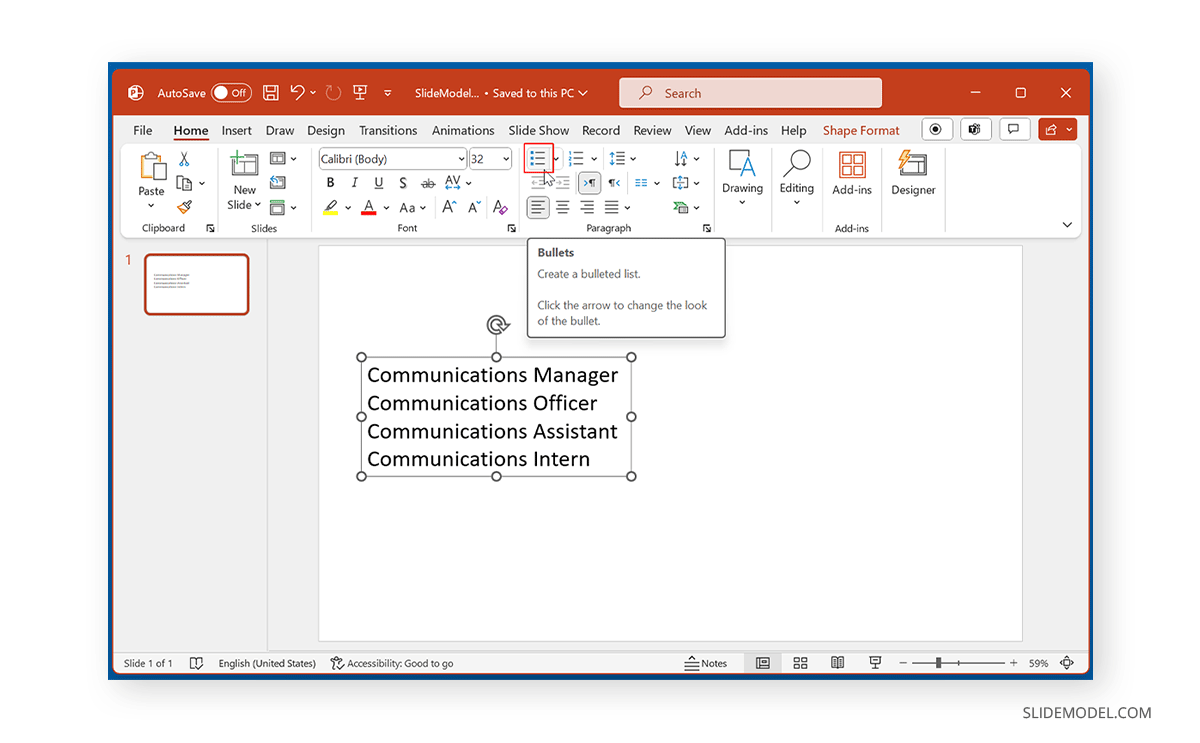Select the Increase Font Size icon

(449, 207)
